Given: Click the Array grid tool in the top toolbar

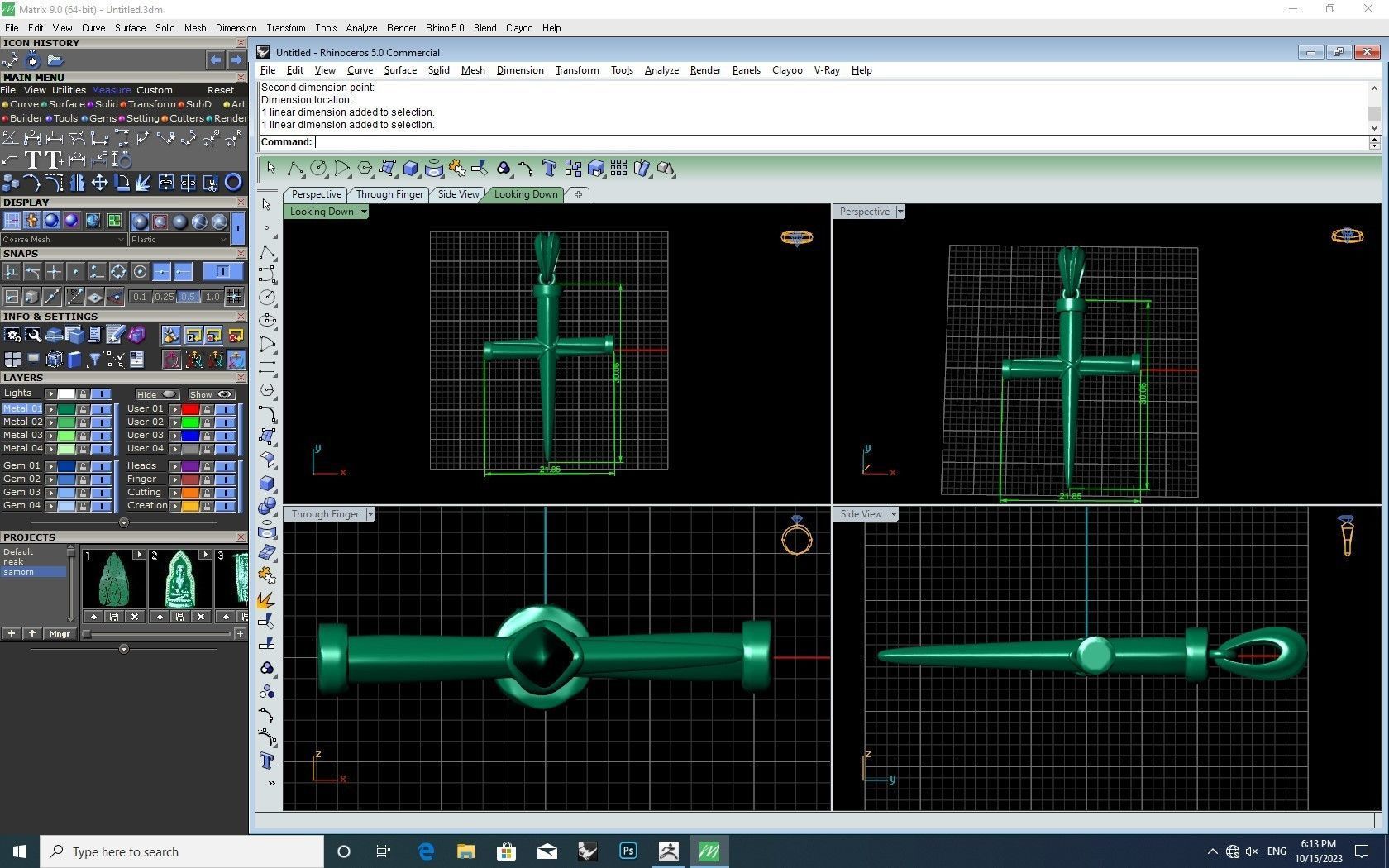Looking at the screenshot, I should pyautogui.click(x=618, y=169).
